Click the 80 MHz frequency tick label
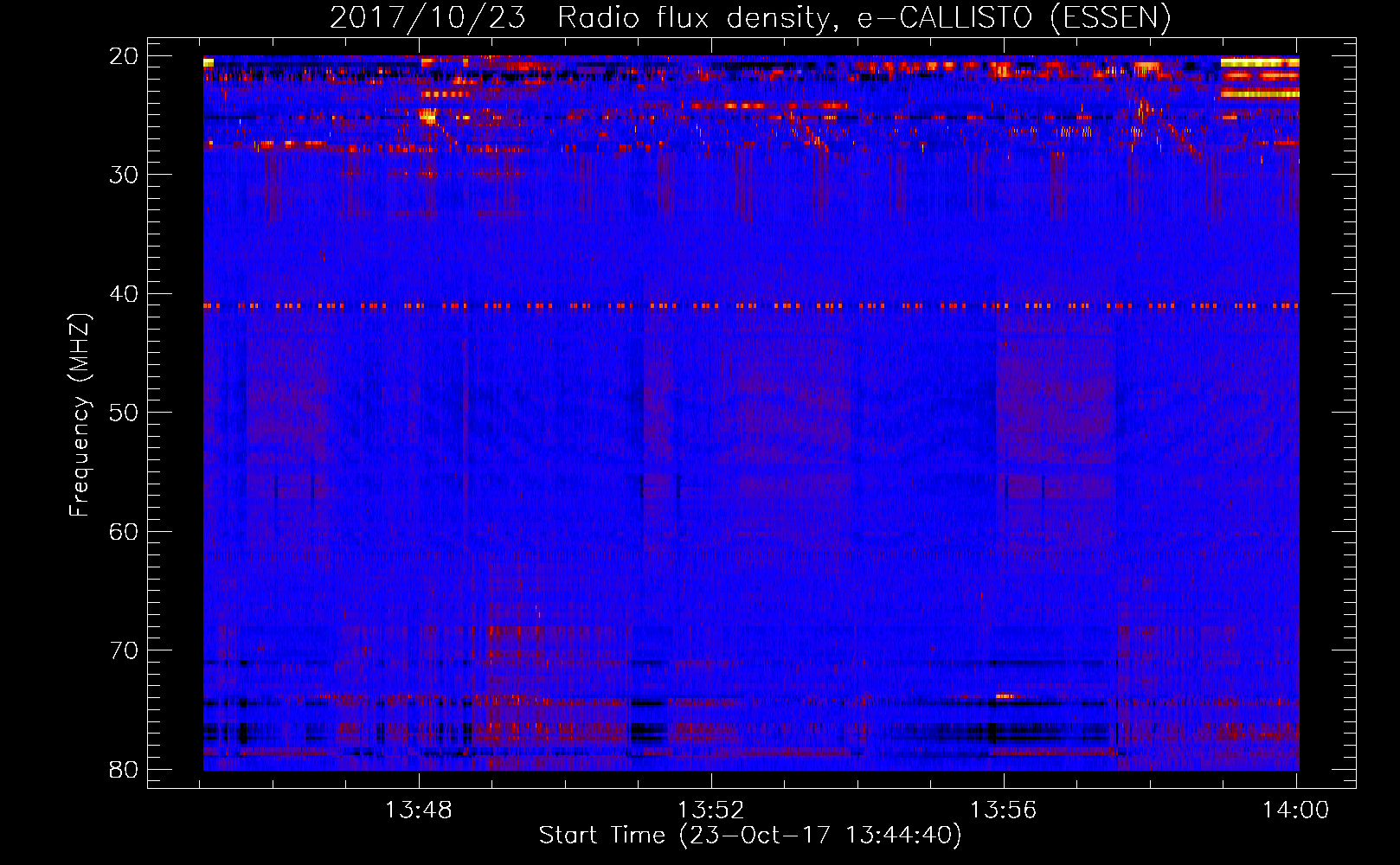1400x865 pixels. [x=124, y=770]
